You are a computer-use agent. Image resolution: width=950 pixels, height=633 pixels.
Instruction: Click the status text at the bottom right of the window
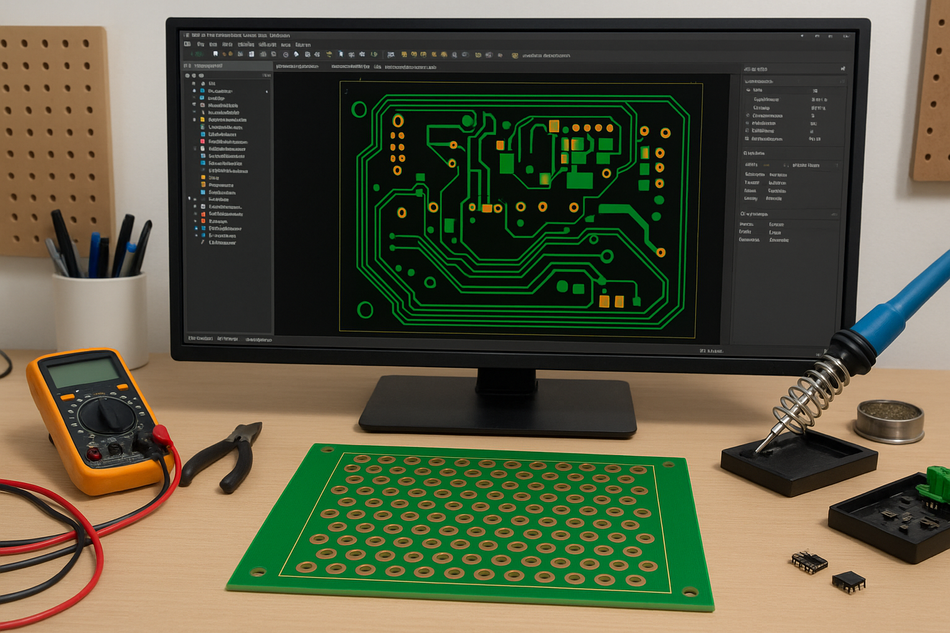coord(711,351)
